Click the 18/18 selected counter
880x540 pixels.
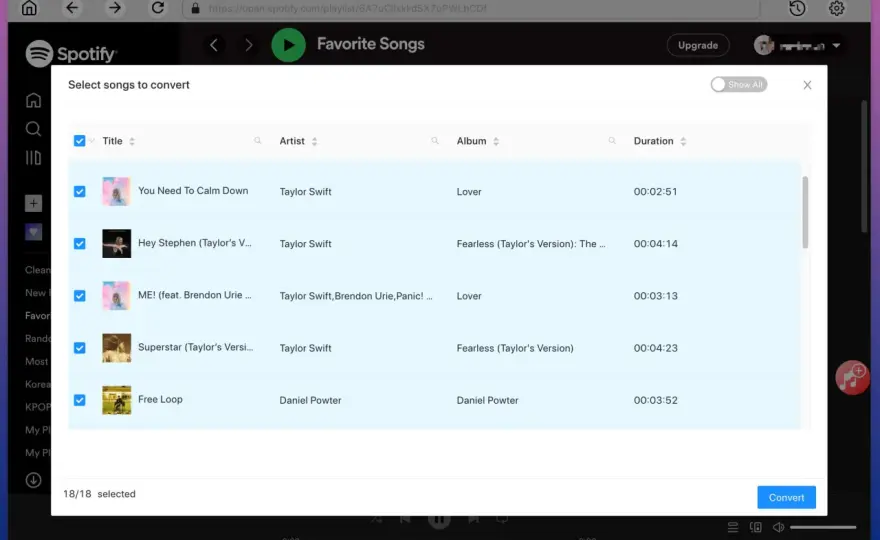pyautogui.click(x=99, y=494)
